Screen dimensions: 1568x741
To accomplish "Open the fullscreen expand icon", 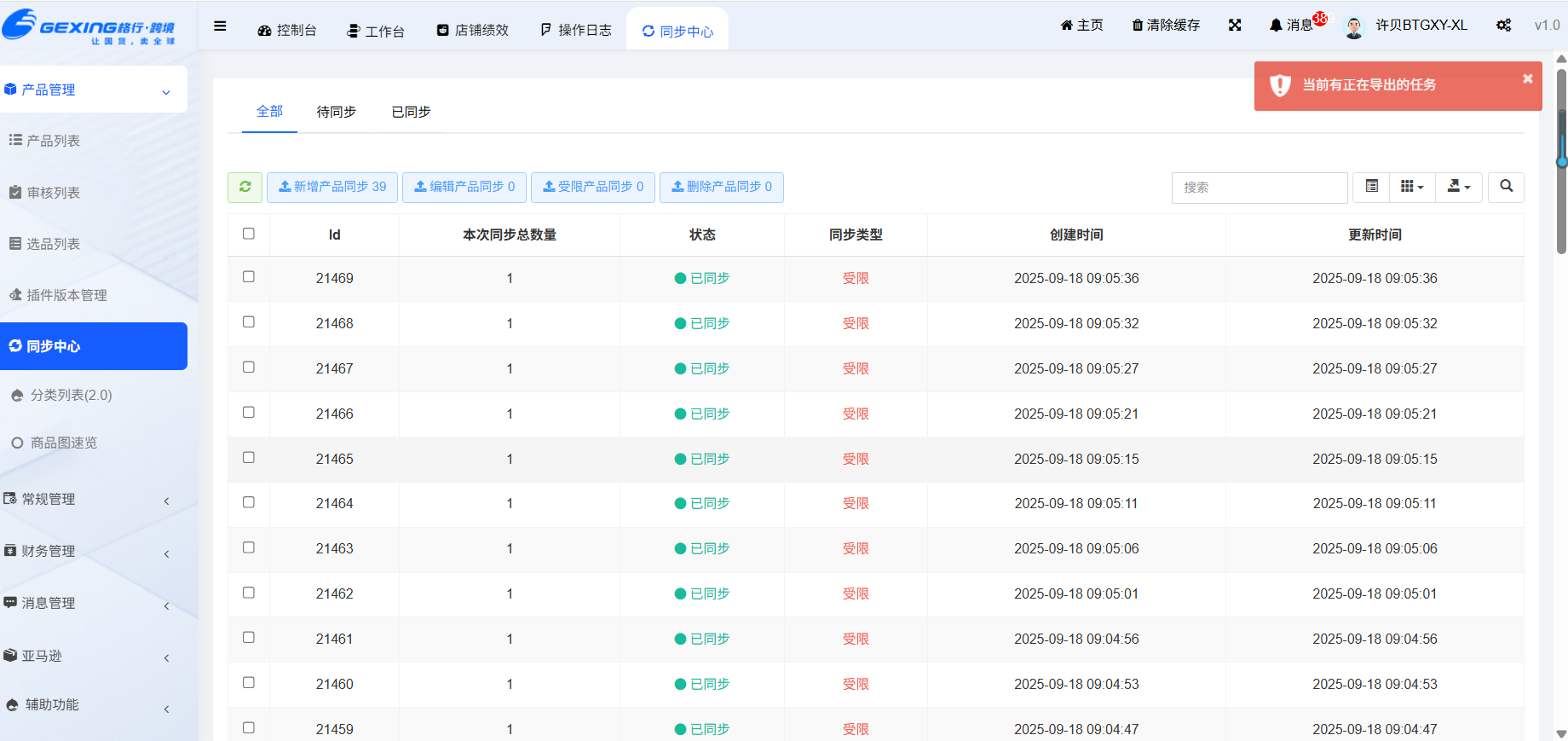I will pyautogui.click(x=1234, y=26).
